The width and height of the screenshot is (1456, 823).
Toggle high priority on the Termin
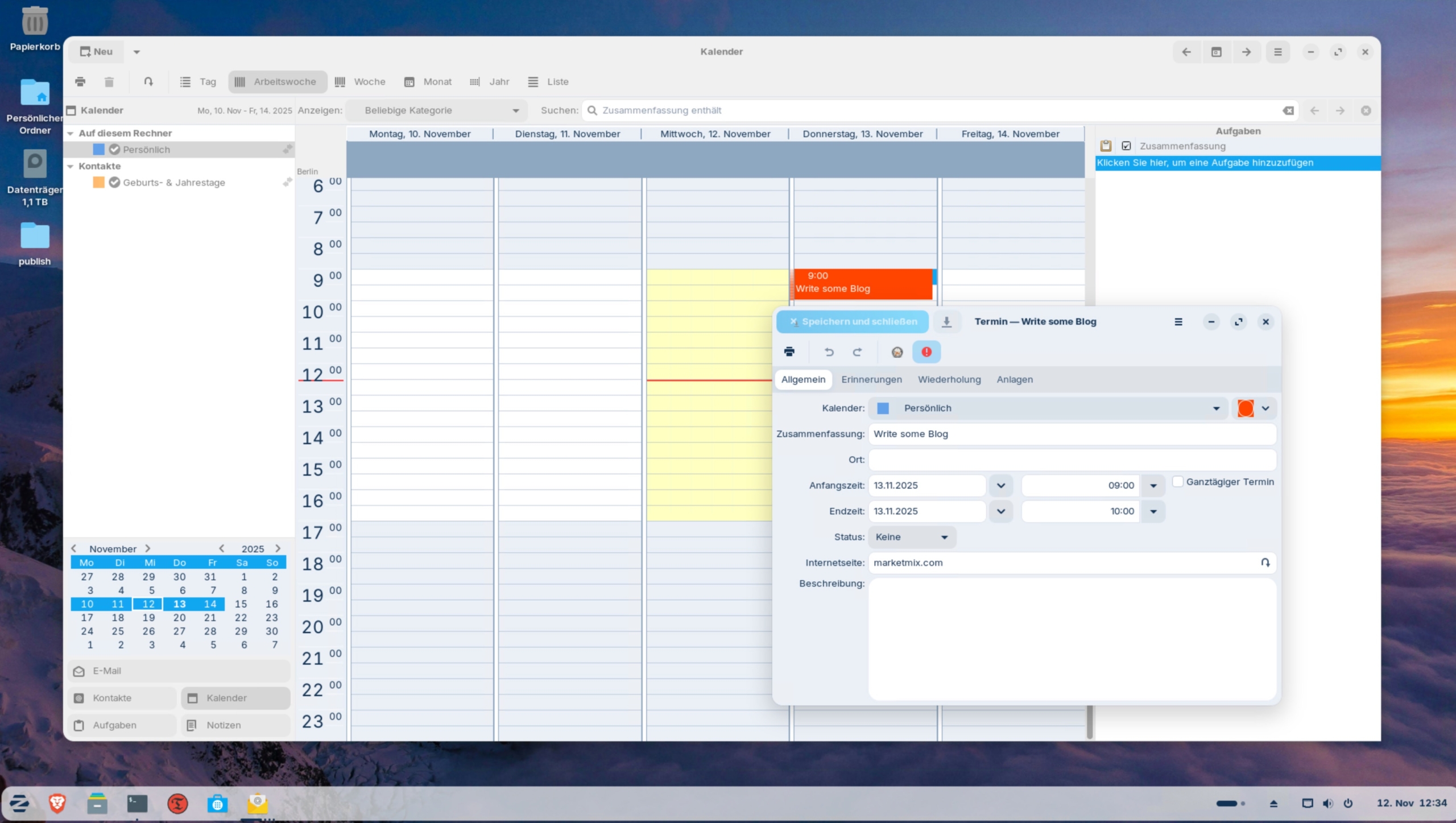click(x=926, y=351)
